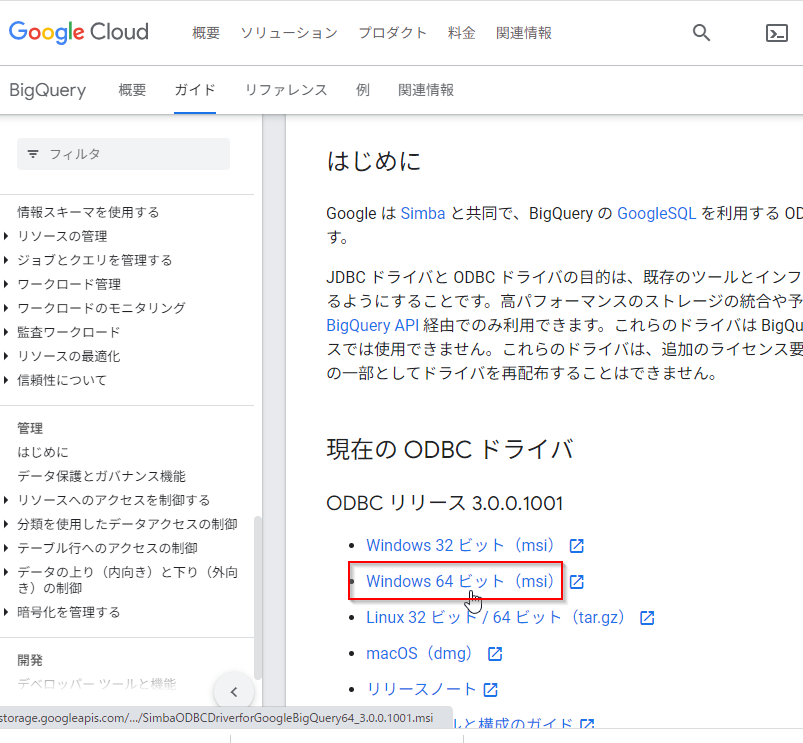Click external link icon beside Linux tar.gz
This screenshot has height=743, width=803.
[x=647, y=618]
